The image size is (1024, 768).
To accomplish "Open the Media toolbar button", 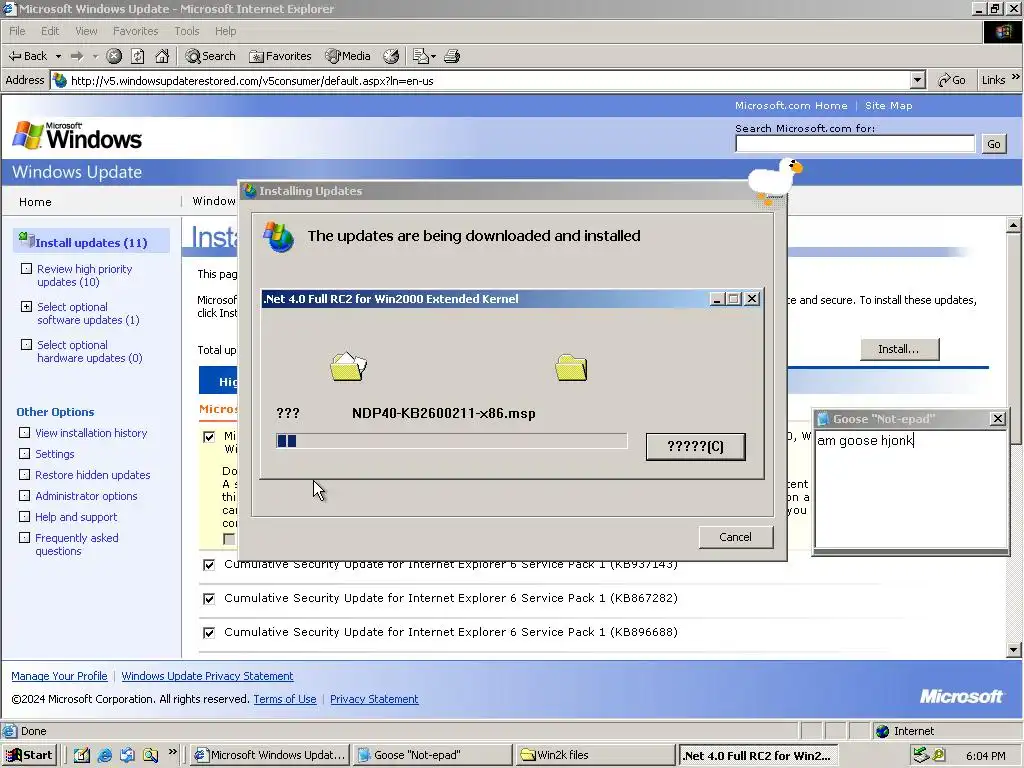I will [348, 56].
